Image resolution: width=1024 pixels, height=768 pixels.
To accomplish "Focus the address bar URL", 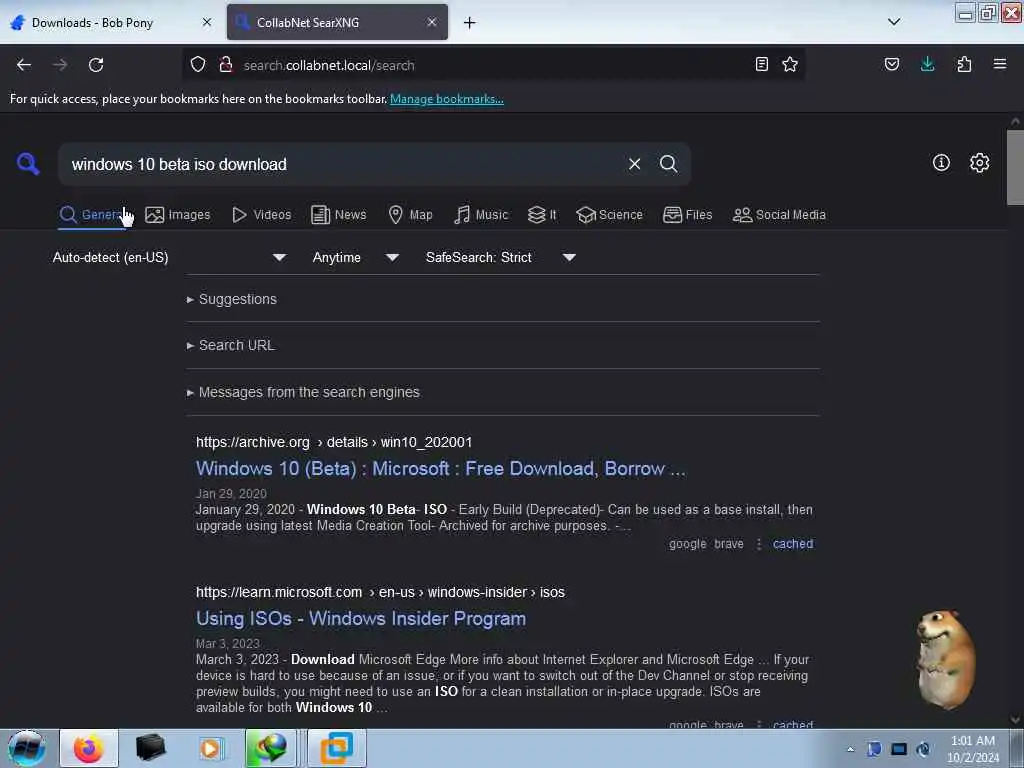I will click(493, 65).
